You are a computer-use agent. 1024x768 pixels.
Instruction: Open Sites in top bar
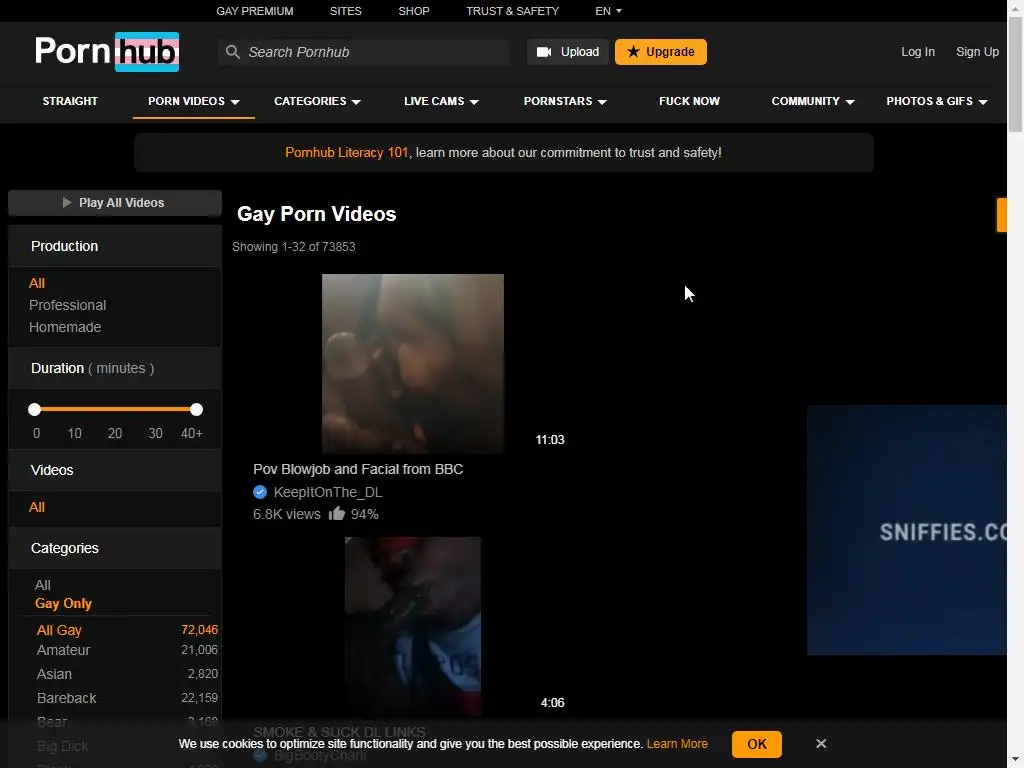[x=345, y=11]
